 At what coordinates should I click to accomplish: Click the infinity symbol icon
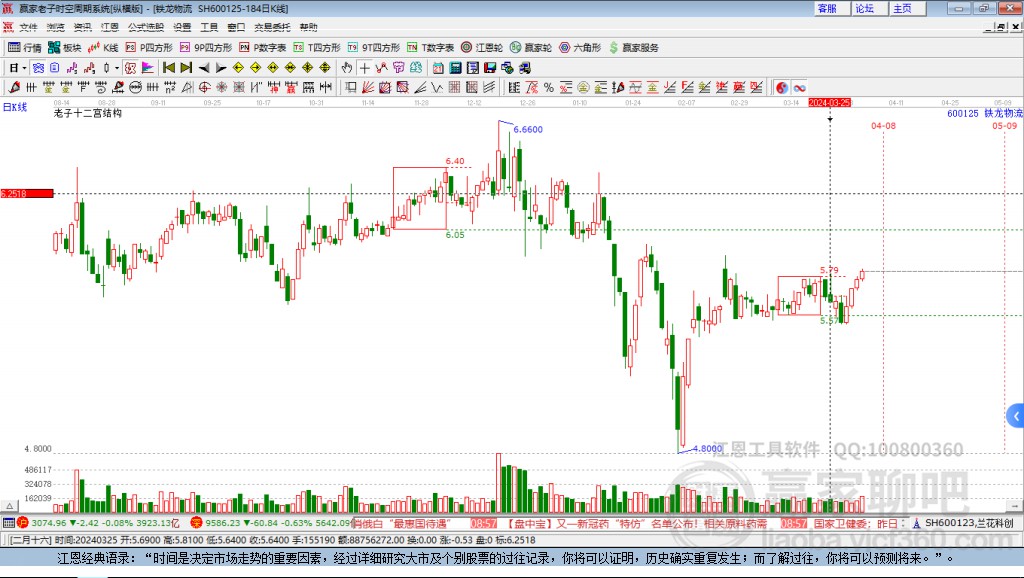799,88
